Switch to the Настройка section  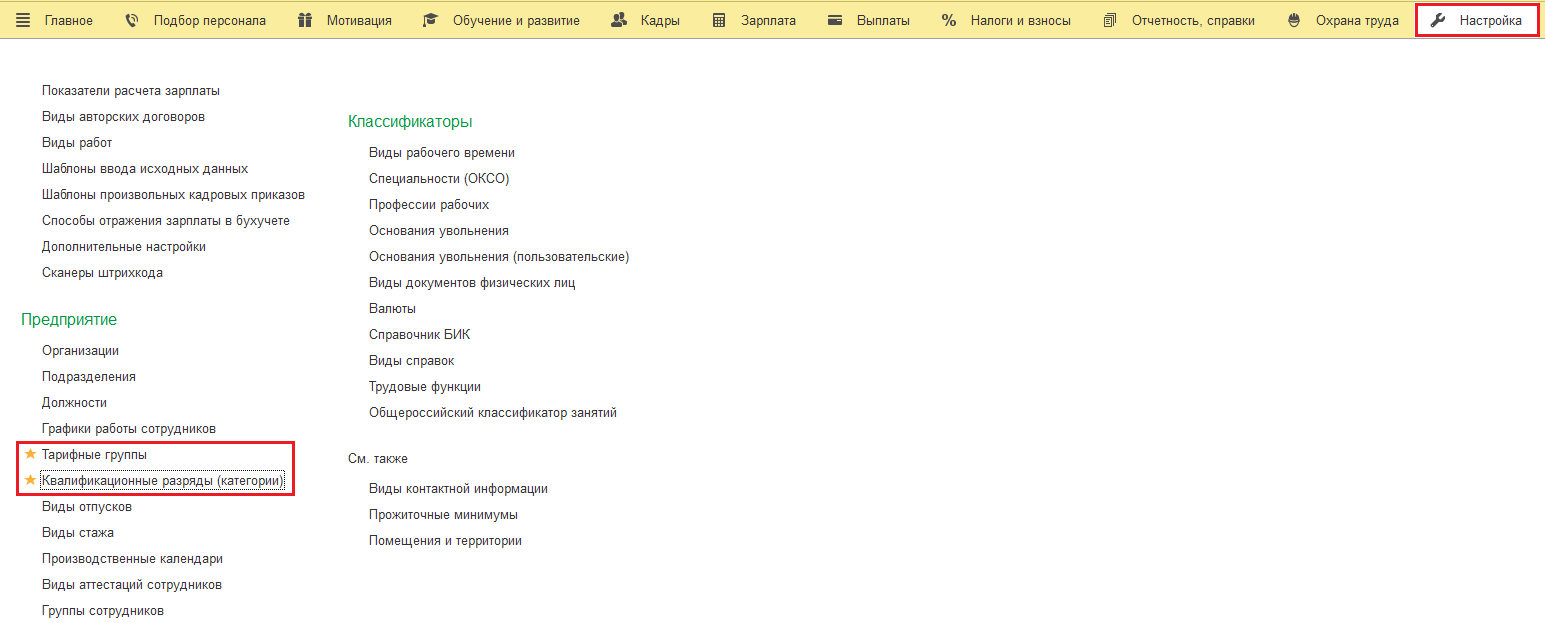click(x=1489, y=20)
